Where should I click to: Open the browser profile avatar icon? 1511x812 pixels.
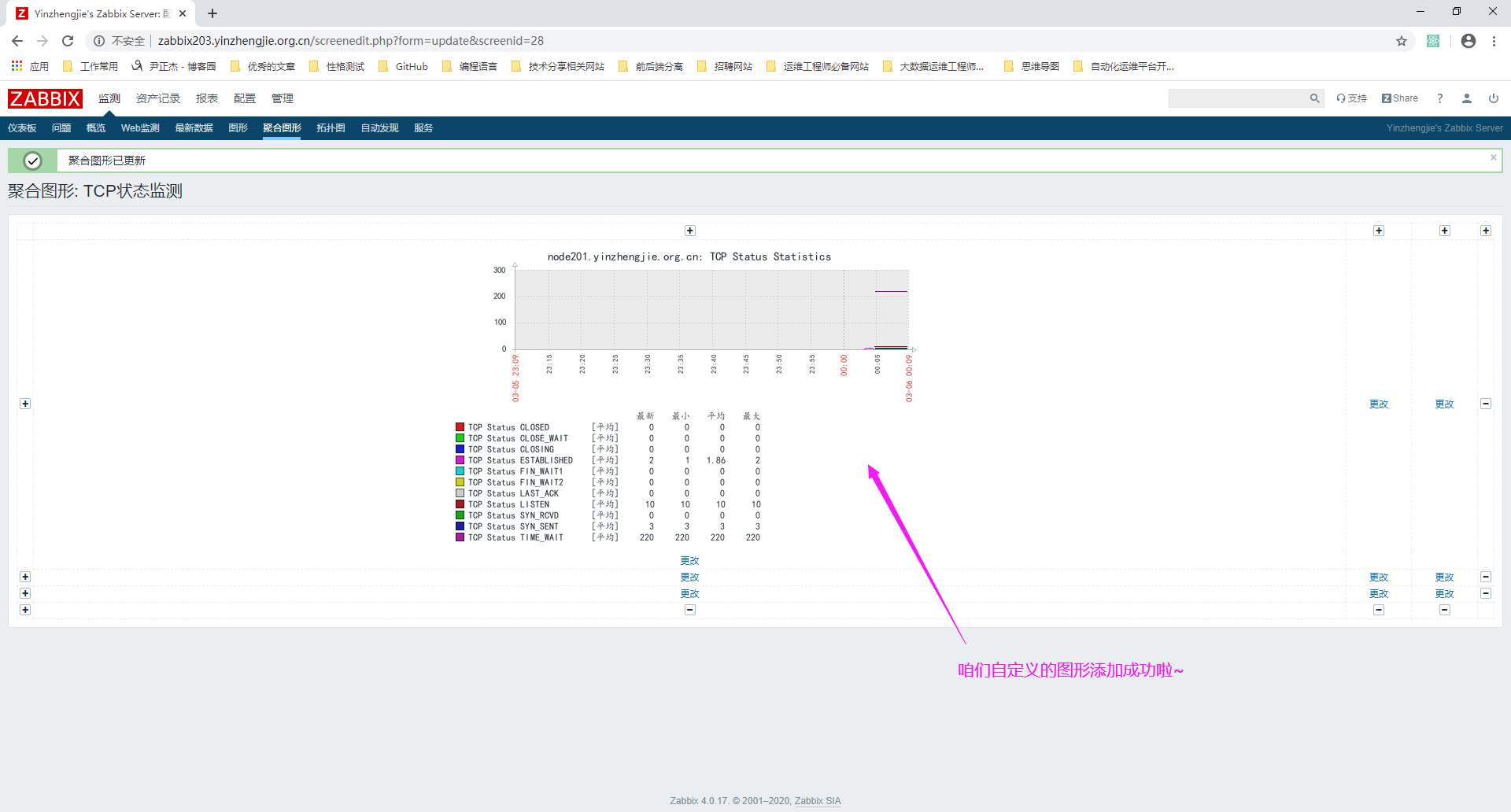pos(1469,41)
